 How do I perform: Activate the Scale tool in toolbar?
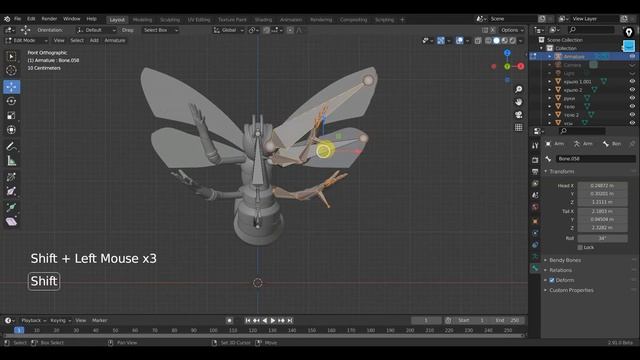click(11, 116)
